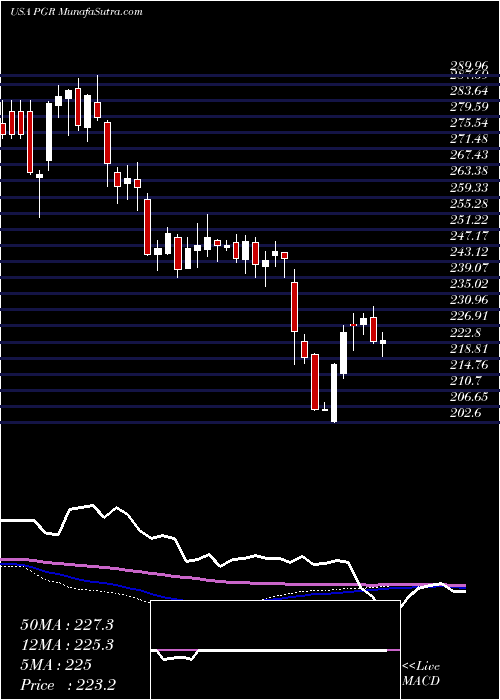
Task: Select the 202.6 price axis label
Action: 465,413
